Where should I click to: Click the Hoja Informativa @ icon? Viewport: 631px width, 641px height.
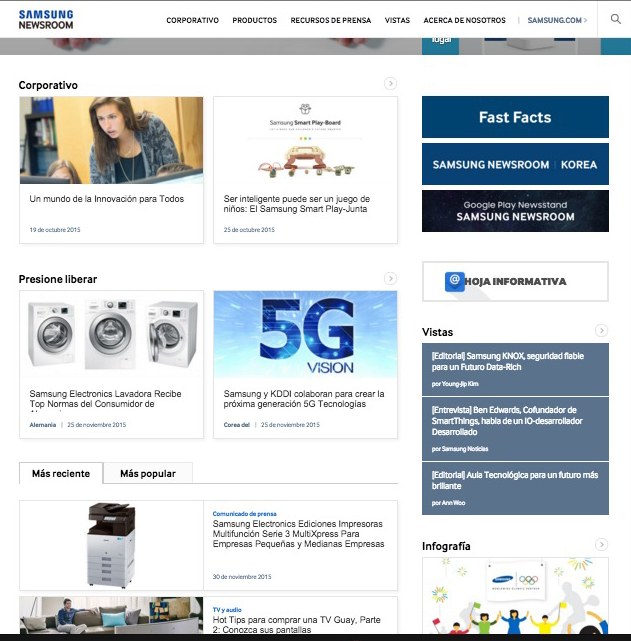click(455, 281)
